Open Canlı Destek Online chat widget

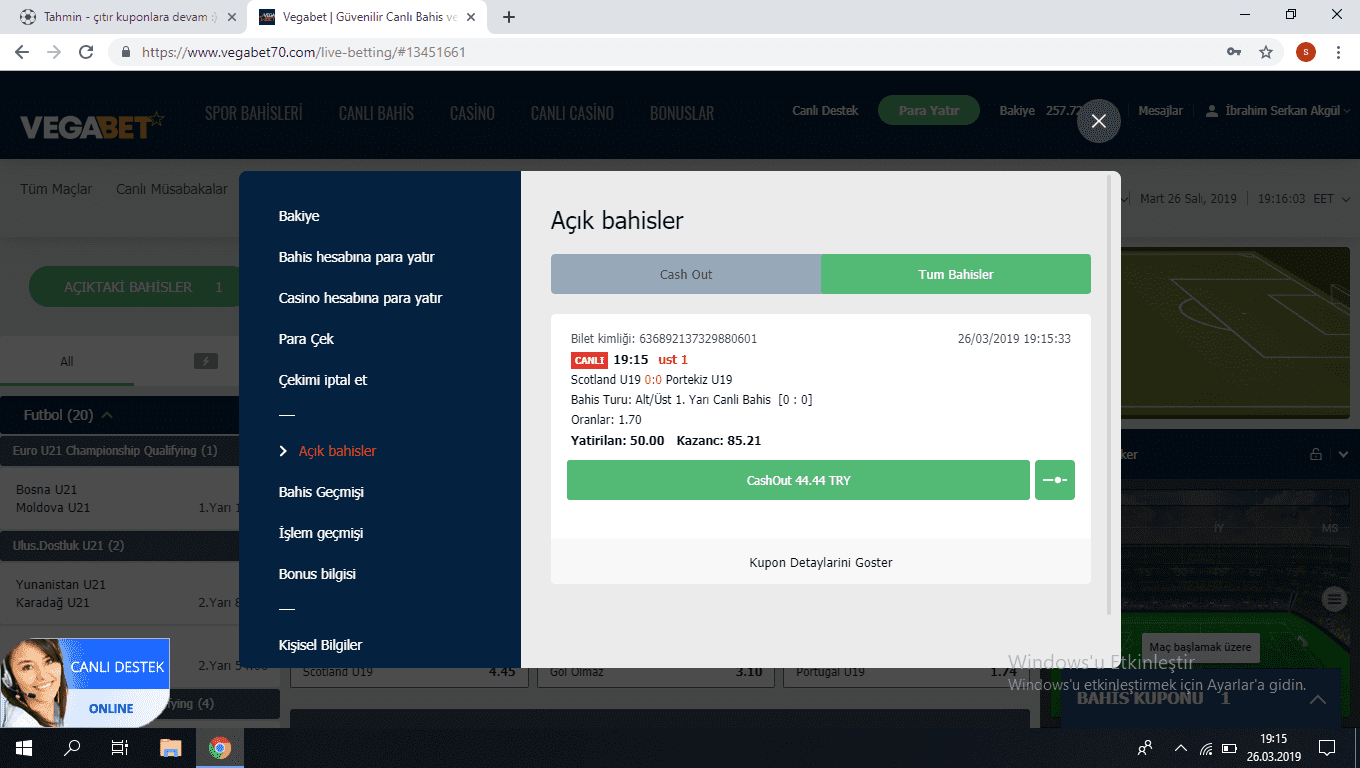pyautogui.click(x=84, y=683)
